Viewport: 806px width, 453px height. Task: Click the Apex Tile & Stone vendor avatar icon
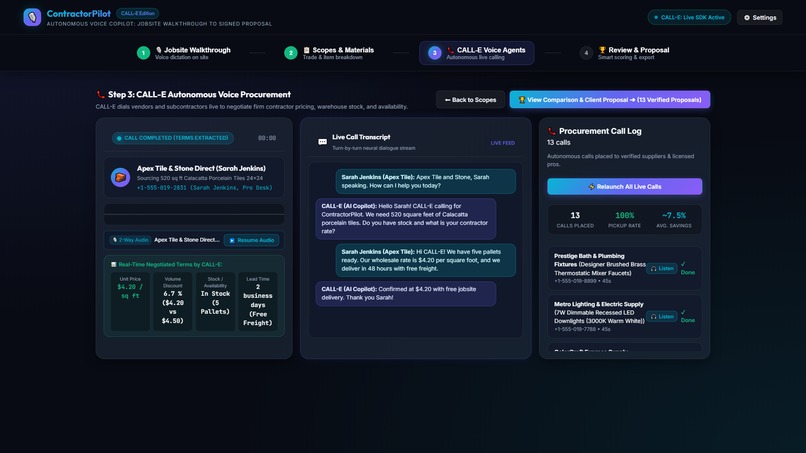[120, 177]
